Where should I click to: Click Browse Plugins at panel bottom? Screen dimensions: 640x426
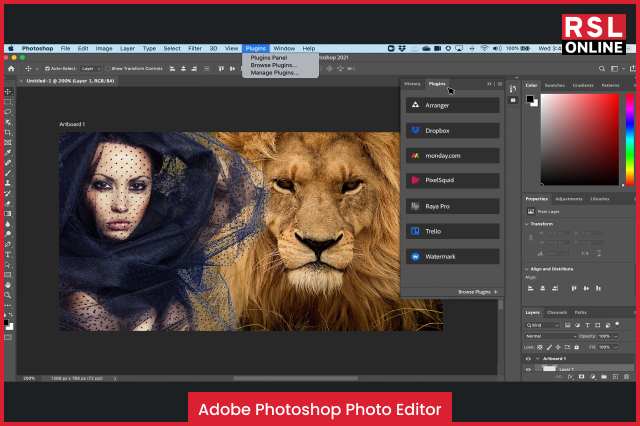pos(478,292)
